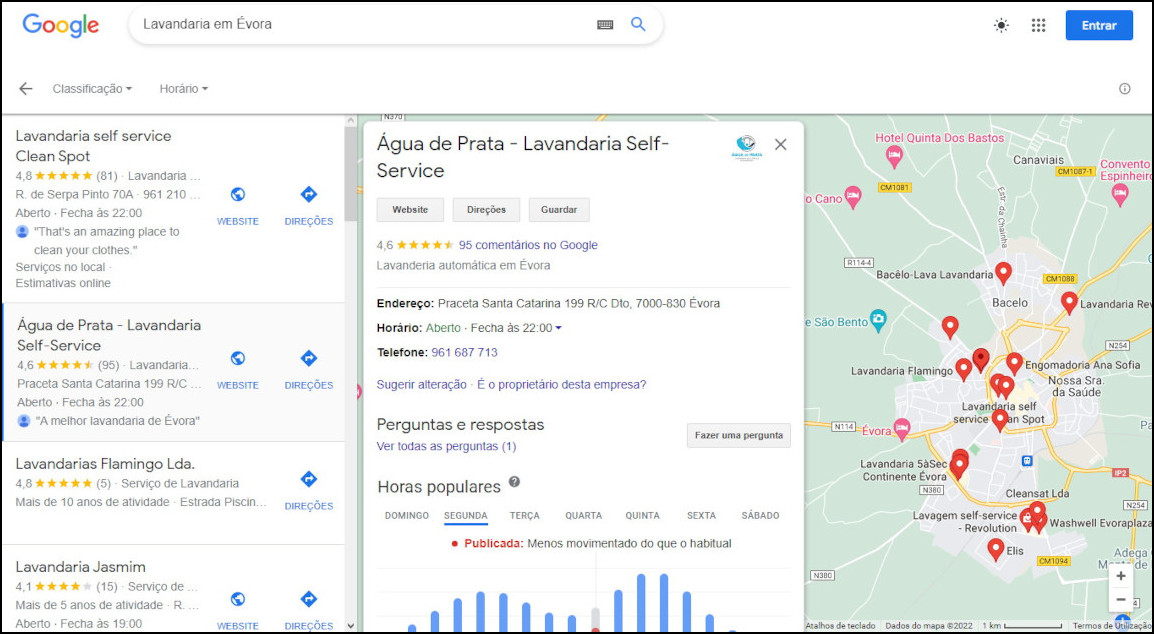Screen dimensions: 1154x634
Task: Click the Google logo
Action: 60,25
